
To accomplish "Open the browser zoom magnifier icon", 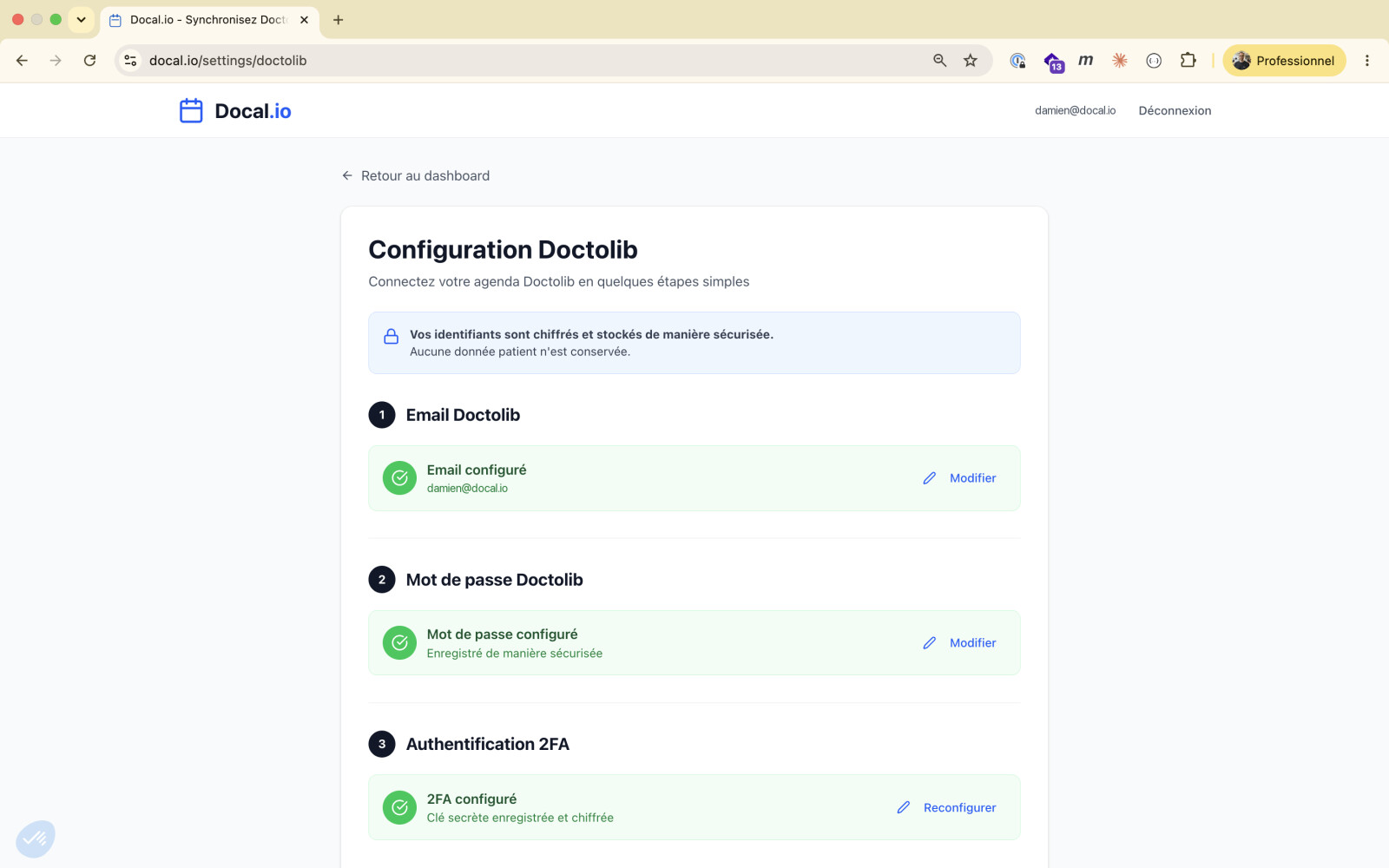I will [x=939, y=61].
